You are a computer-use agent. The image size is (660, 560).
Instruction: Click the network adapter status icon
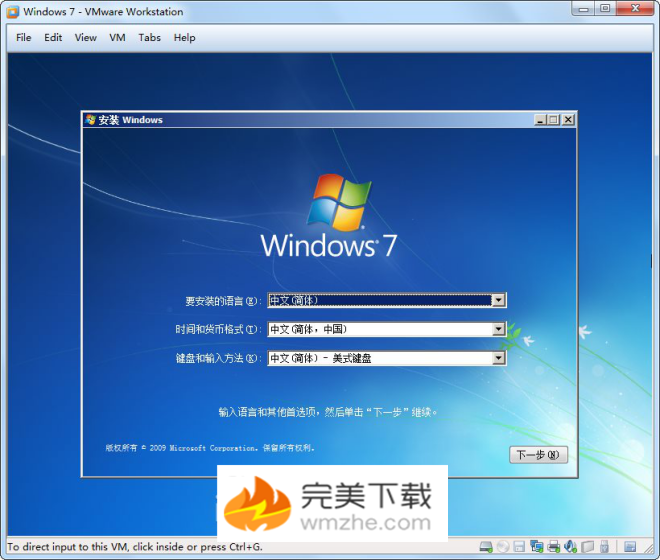click(537, 547)
